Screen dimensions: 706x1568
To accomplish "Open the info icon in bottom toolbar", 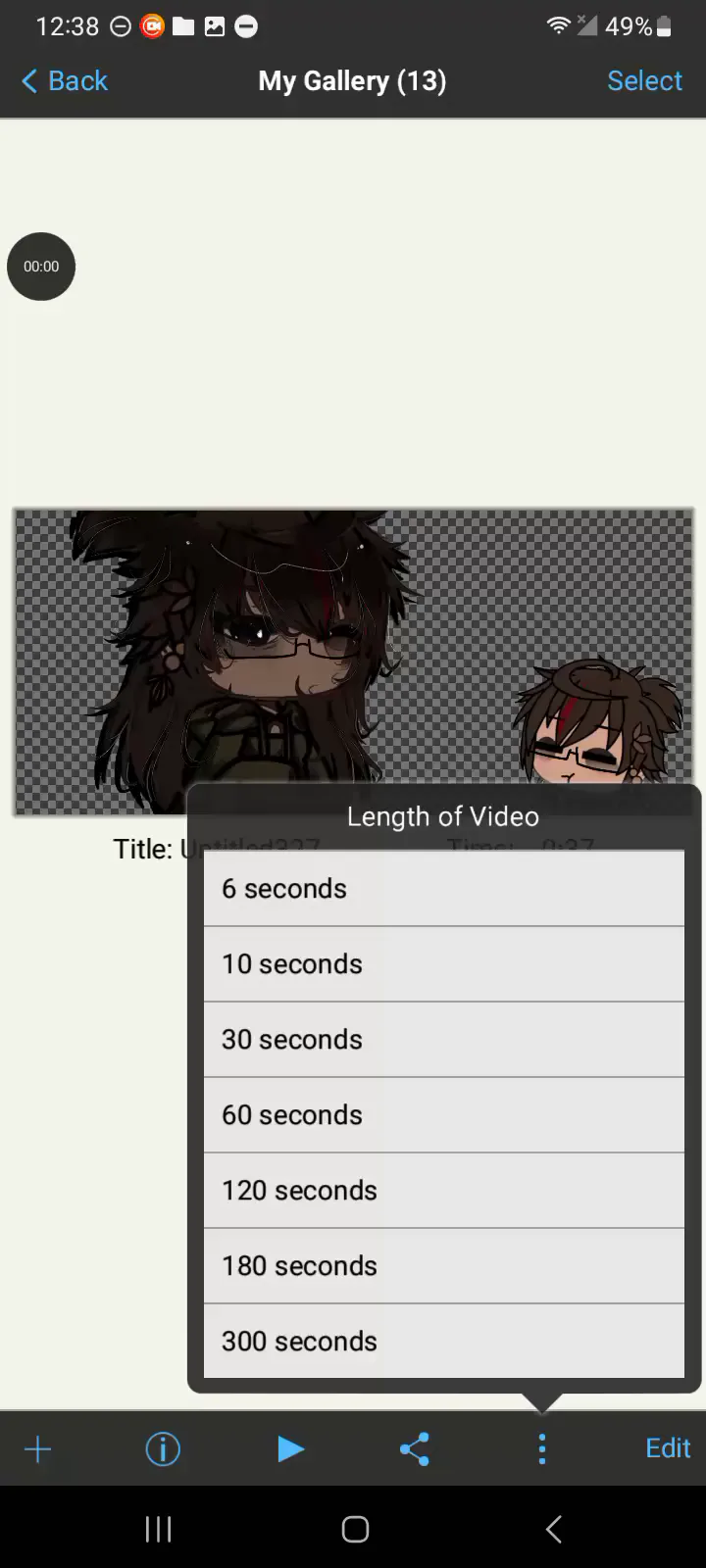I will (x=163, y=1448).
